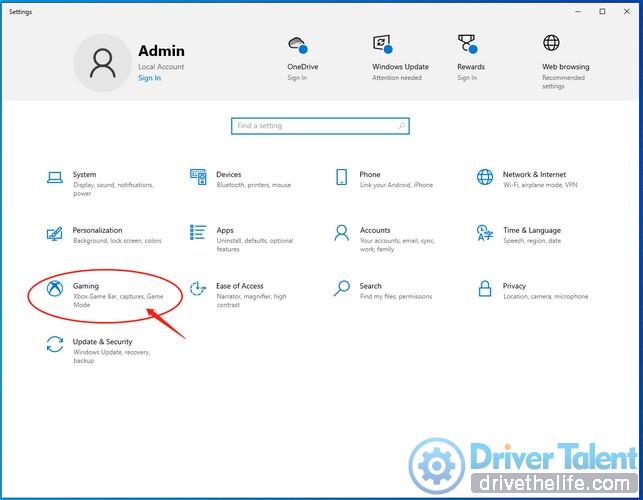Click the search magnifier in Find a setting
The height and width of the screenshot is (500, 643).
coord(401,126)
